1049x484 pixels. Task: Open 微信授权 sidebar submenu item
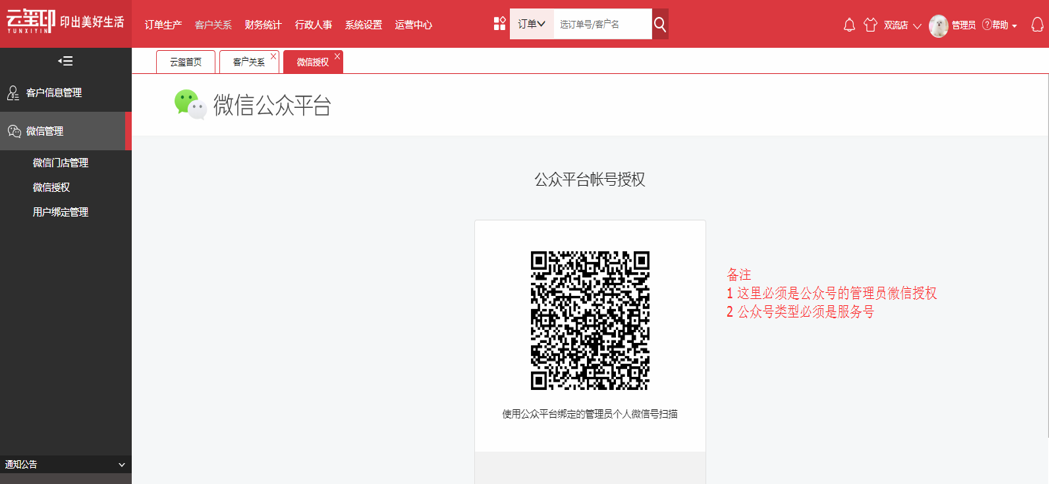[52, 187]
